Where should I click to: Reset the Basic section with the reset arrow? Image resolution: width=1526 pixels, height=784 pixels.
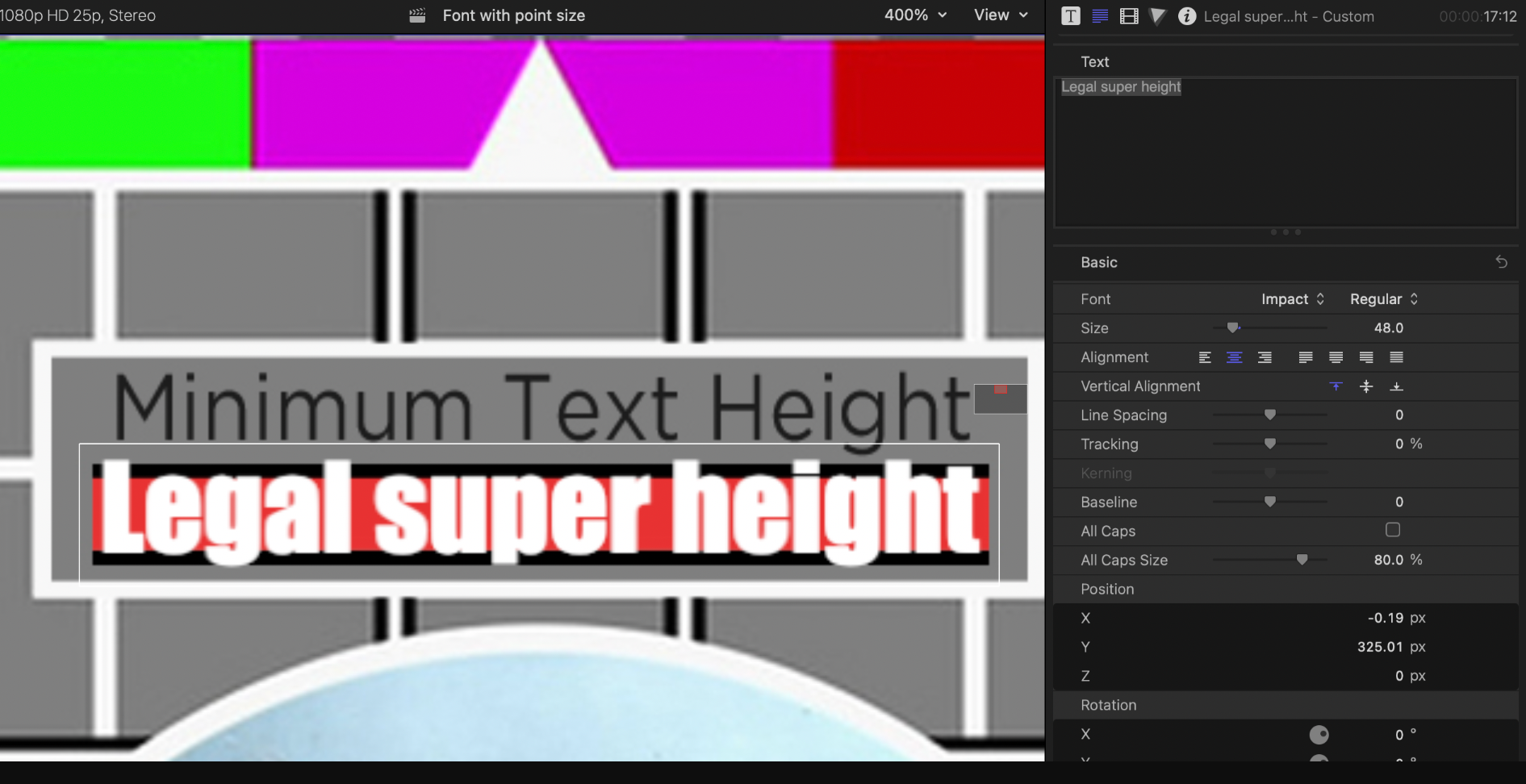(x=1501, y=262)
